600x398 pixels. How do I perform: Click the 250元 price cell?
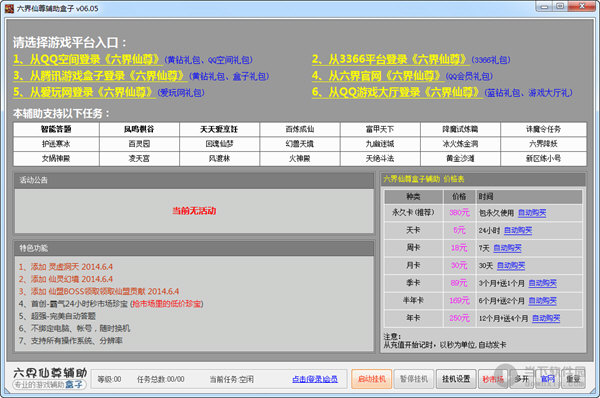[x=459, y=318]
